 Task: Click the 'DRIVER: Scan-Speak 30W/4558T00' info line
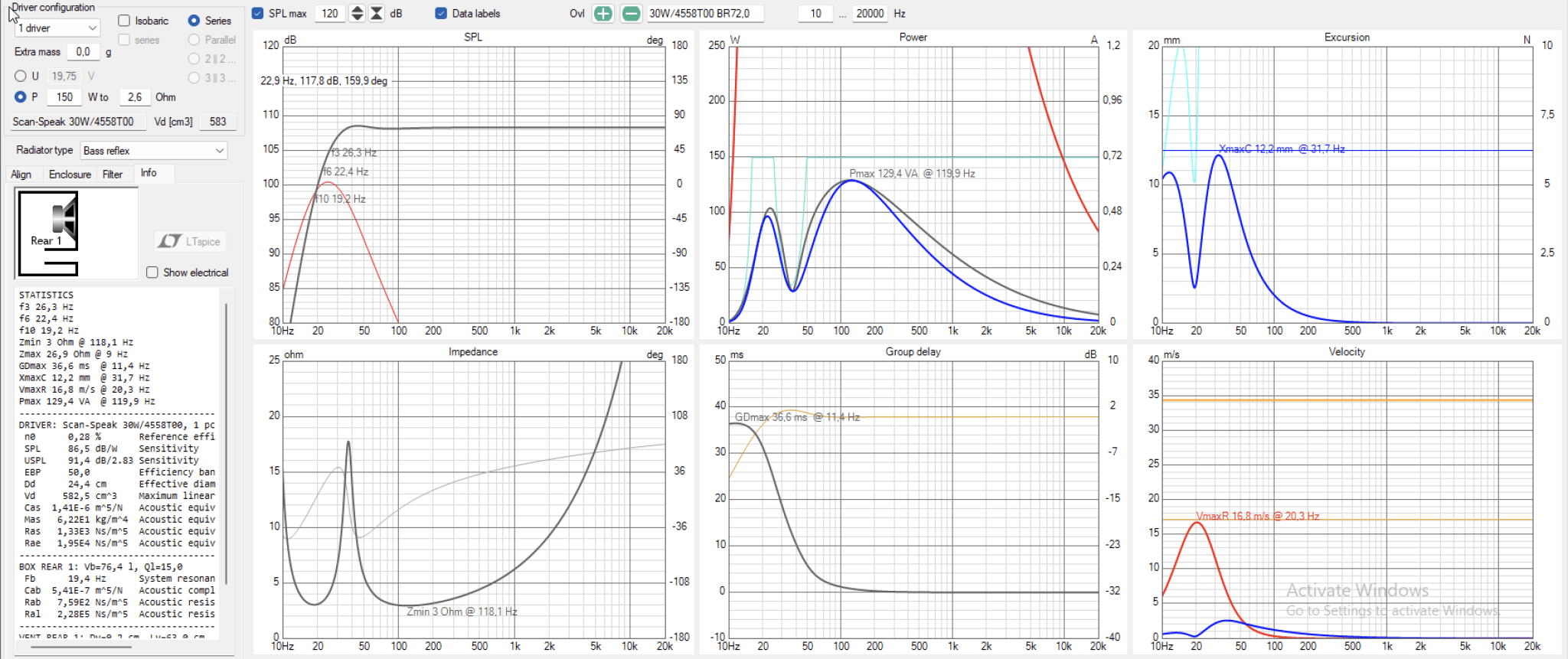(x=117, y=425)
